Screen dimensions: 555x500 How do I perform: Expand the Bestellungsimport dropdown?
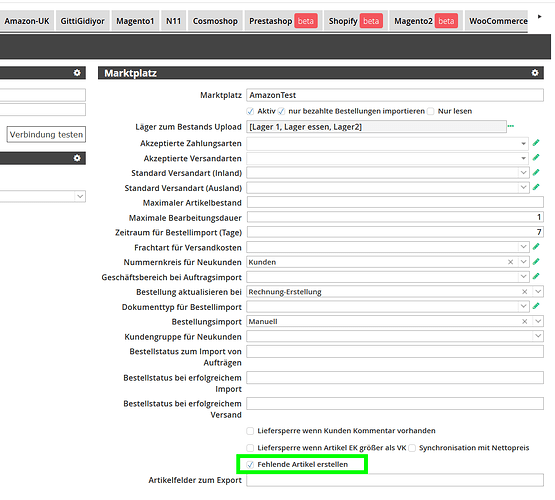coord(538,321)
